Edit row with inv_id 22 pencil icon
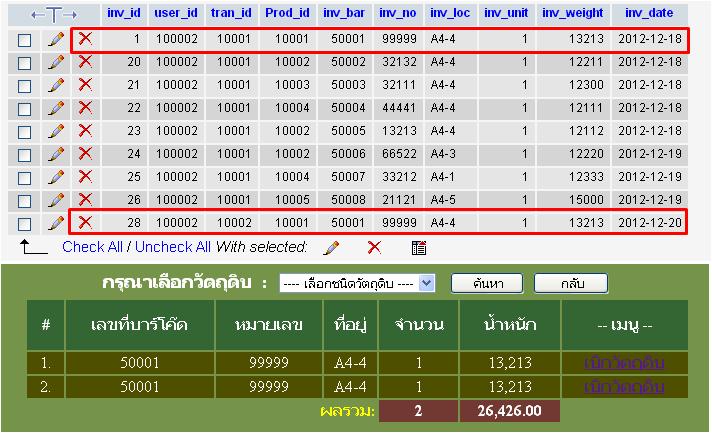712x433 pixels. coord(56,108)
